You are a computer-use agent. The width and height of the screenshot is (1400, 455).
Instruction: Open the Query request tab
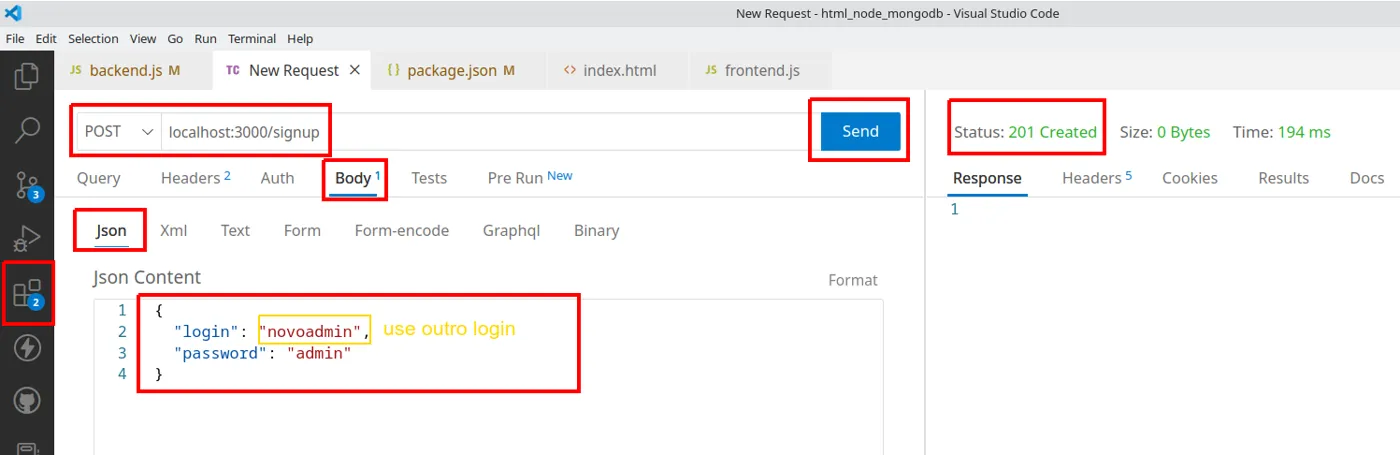98,178
